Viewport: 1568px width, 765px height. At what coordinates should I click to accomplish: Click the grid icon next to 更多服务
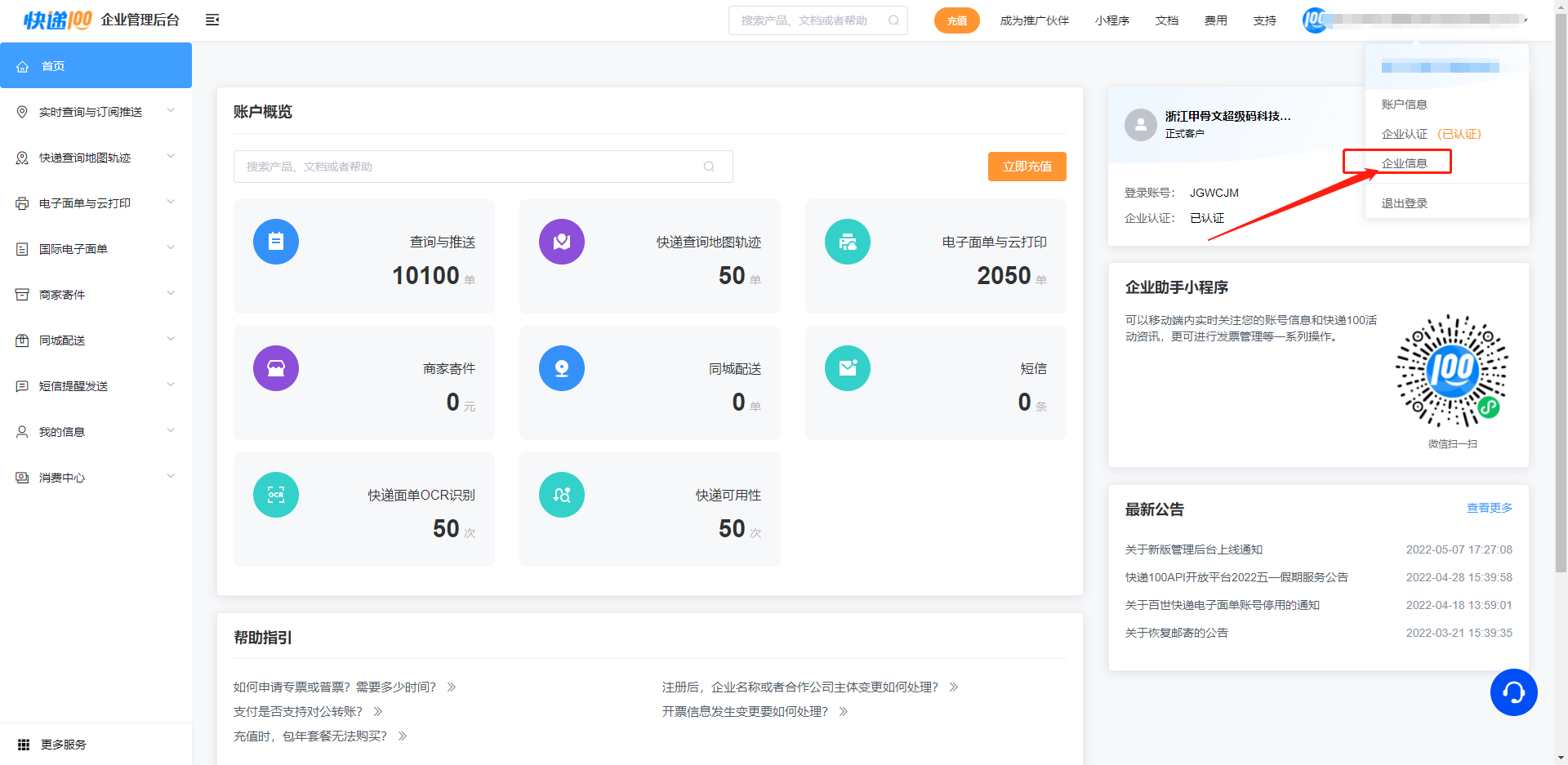24,745
